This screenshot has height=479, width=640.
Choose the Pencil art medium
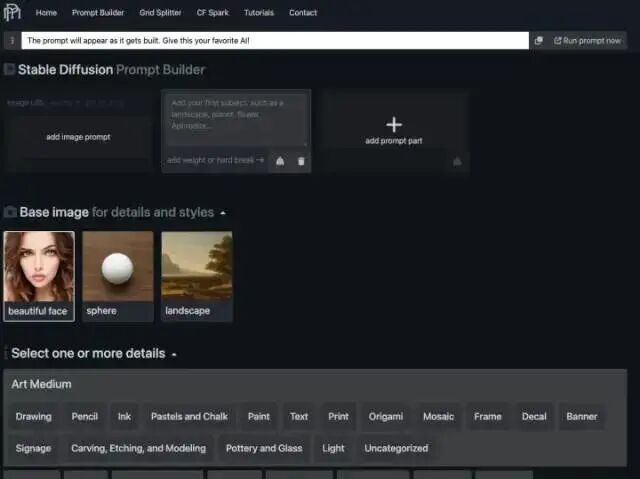coord(84,417)
